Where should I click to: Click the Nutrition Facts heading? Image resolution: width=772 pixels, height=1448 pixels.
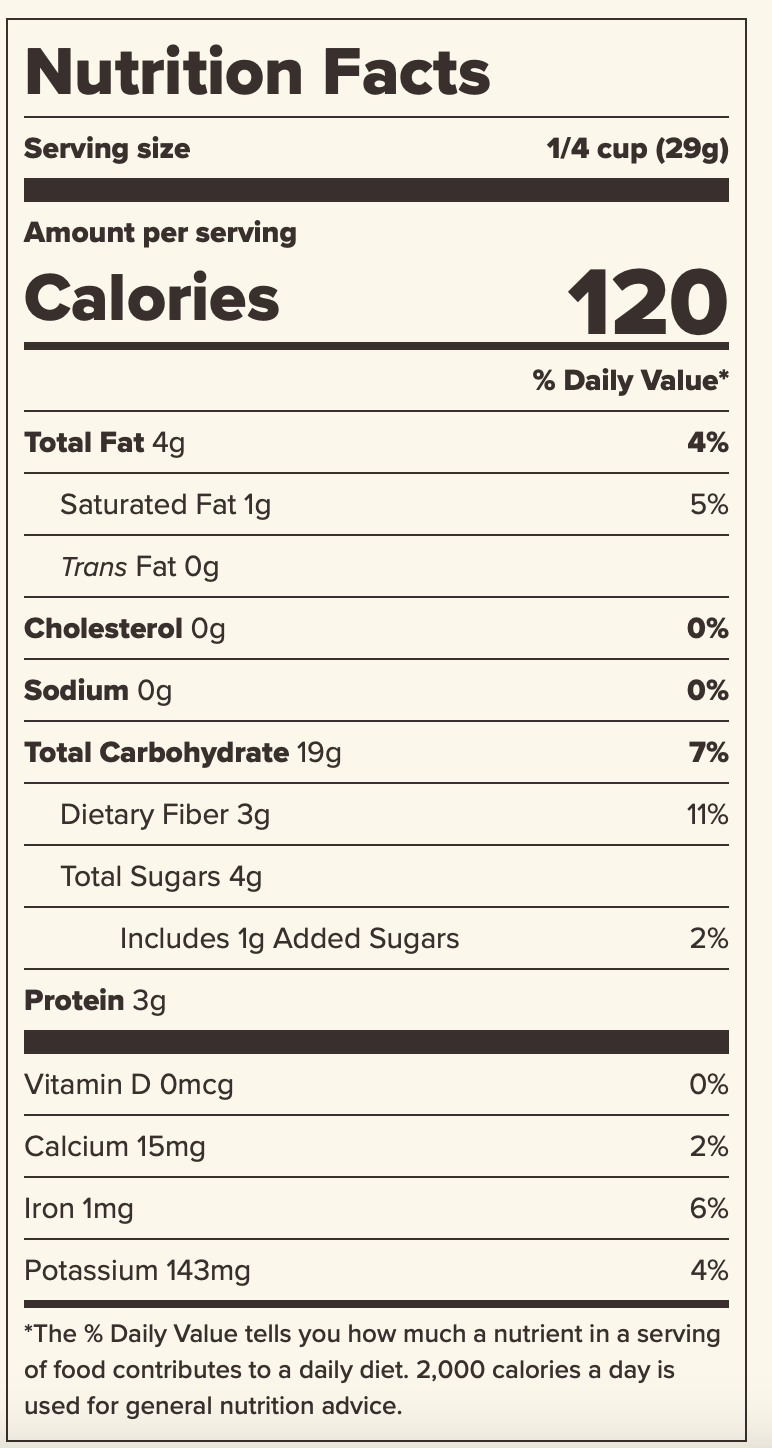click(x=257, y=72)
